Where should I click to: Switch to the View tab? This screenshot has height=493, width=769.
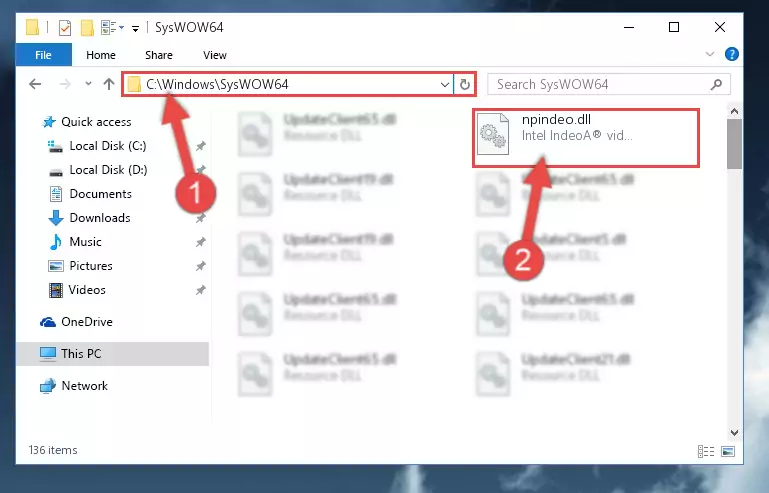click(215, 55)
